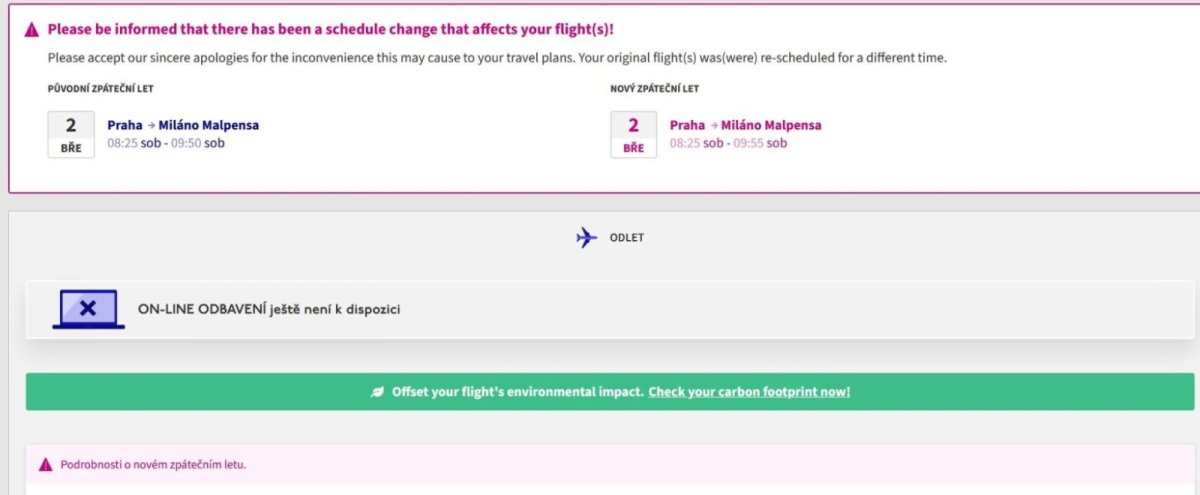The height and width of the screenshot is (495, 1200).
Task: Click the NOVÝ ZPÁTEČNÍ LET label
Action: [654, 89]
